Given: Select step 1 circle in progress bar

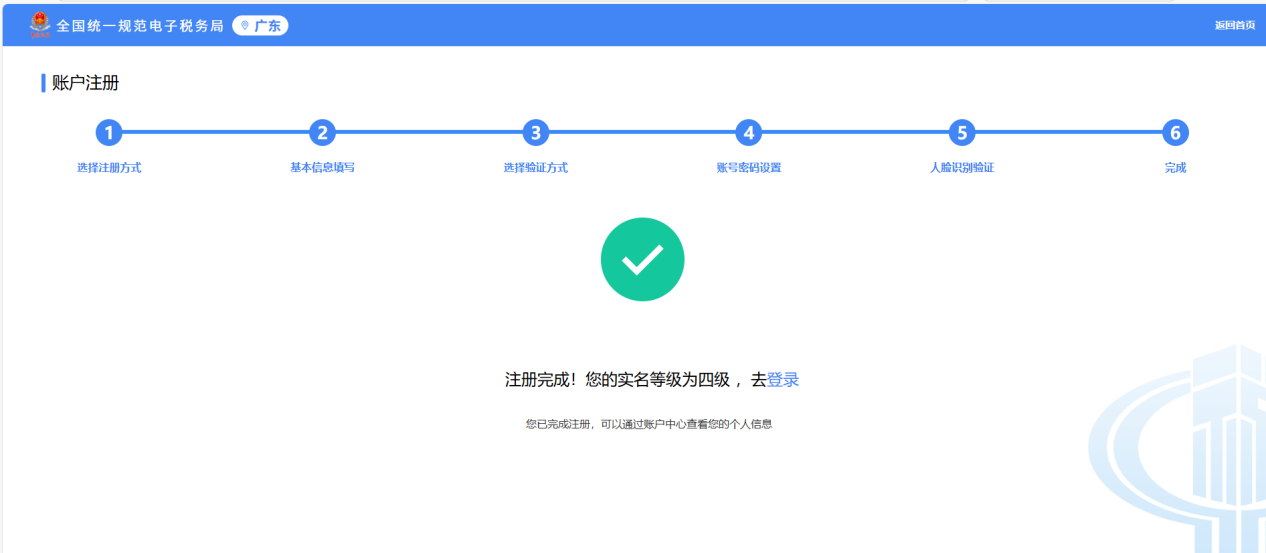Looking at the screenshot, I should [x=109, y=133].
